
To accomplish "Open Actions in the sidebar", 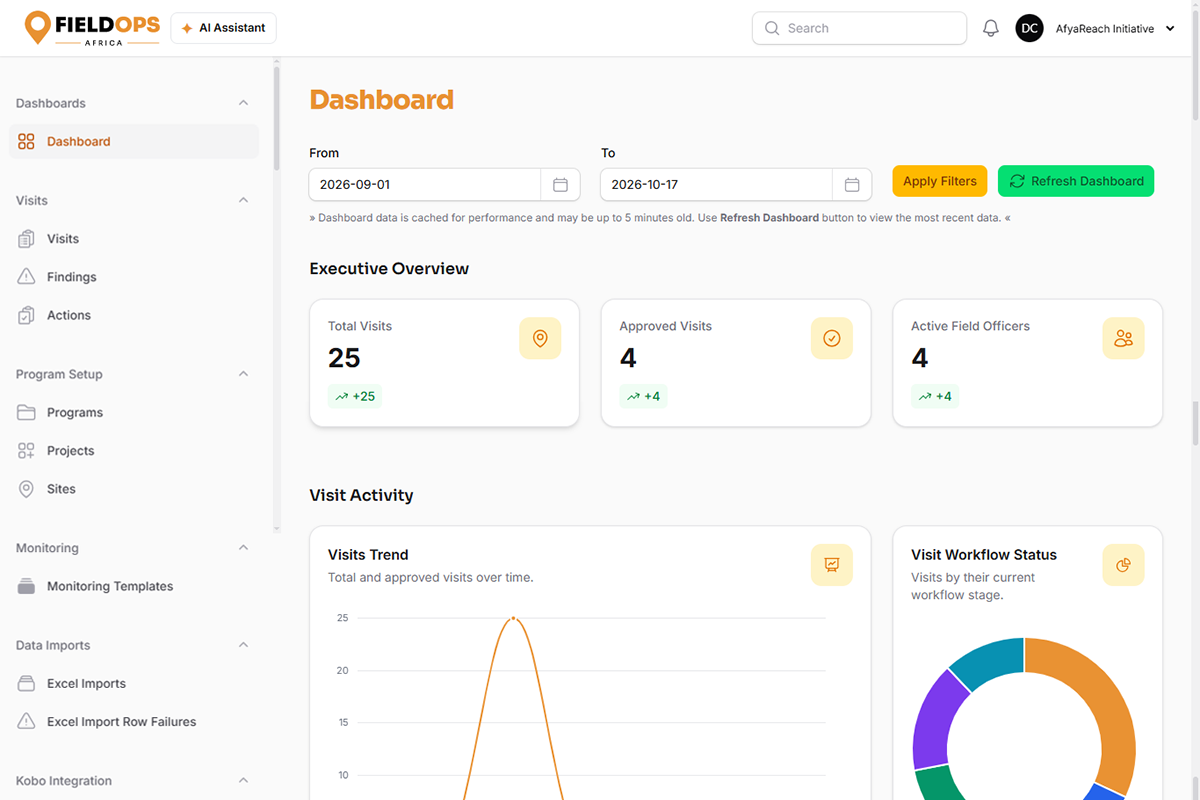I will (134, 315).
